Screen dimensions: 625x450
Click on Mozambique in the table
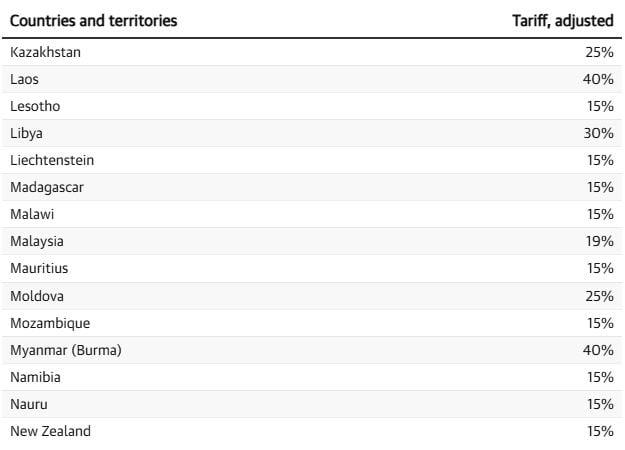pyautogui.click(x=50, y=323)
